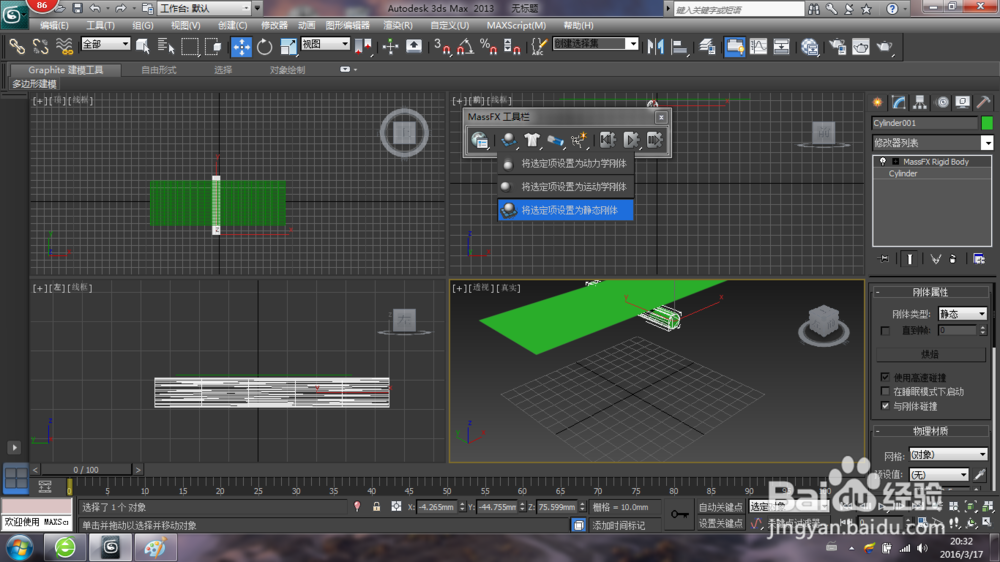Open MAXScript(M) menu

pyautogui.click(x=516, y=26)
